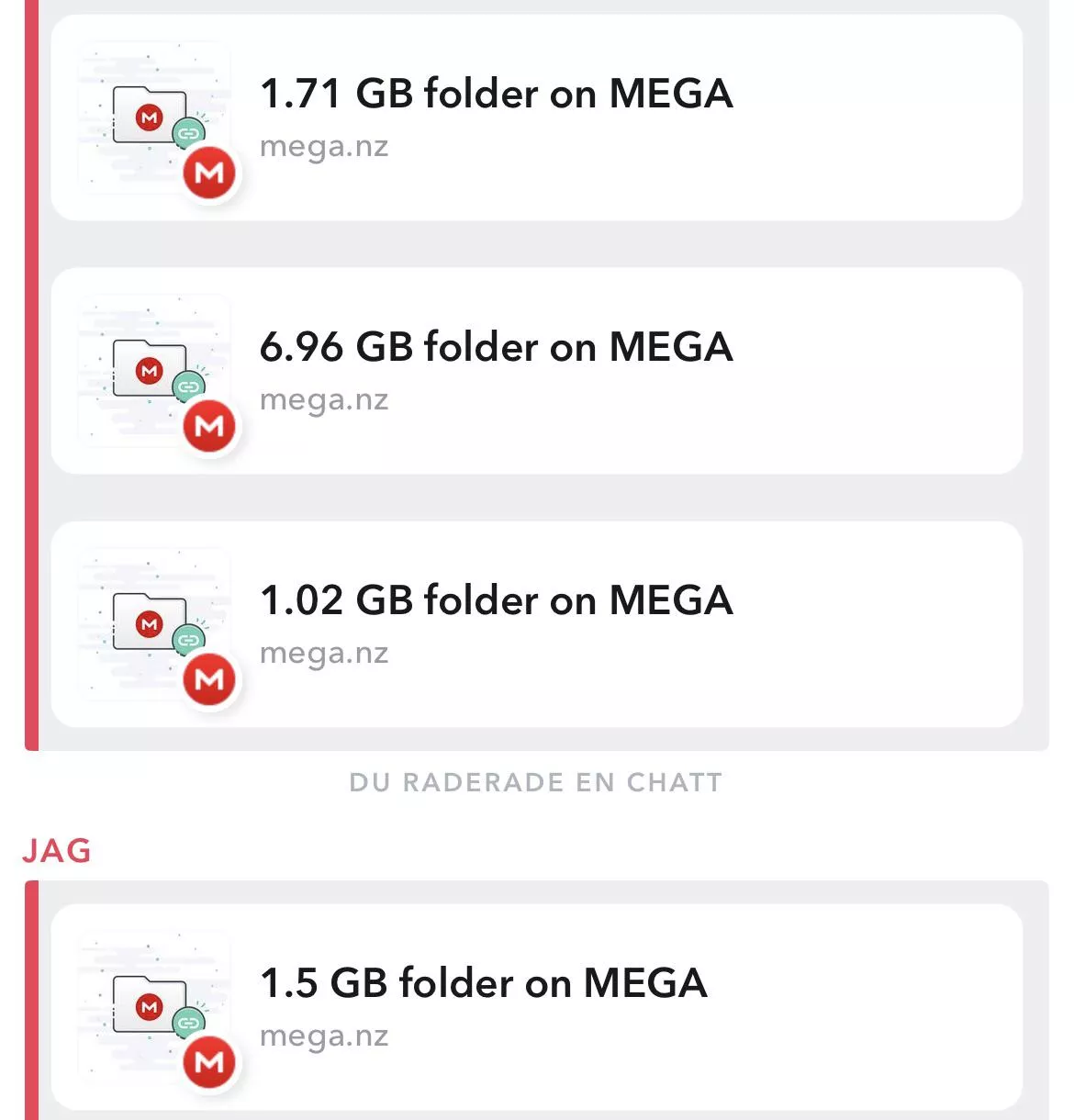Open the "1.5 GB folder on MEGA" title
Image resolution: width=1074 pixels, height=1120 pixels.
click(x=483, y=983)
